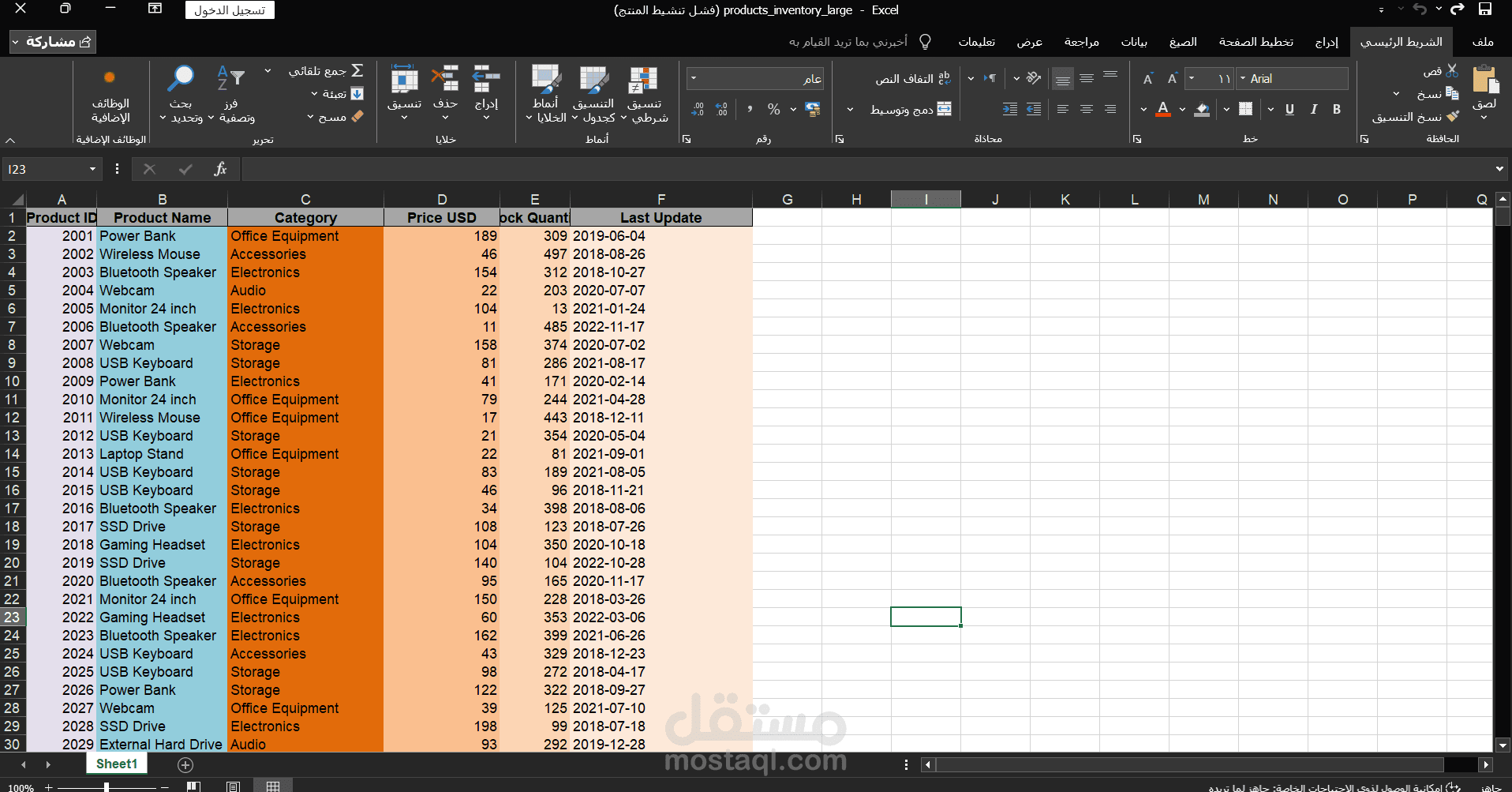The height and width of the screenshot is (792, 1512).
Task: Click the Add-ins (الوظائف الإضافية) icon
Action: (x=110, y=77)
